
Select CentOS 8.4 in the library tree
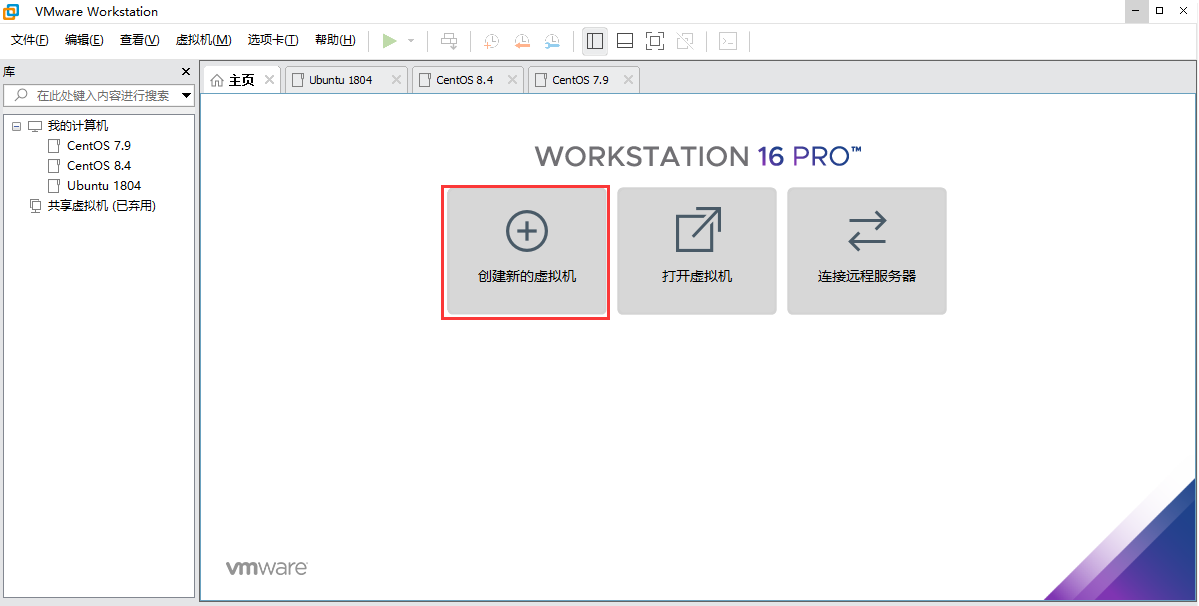pyautogui.click(x=99, y=166)
